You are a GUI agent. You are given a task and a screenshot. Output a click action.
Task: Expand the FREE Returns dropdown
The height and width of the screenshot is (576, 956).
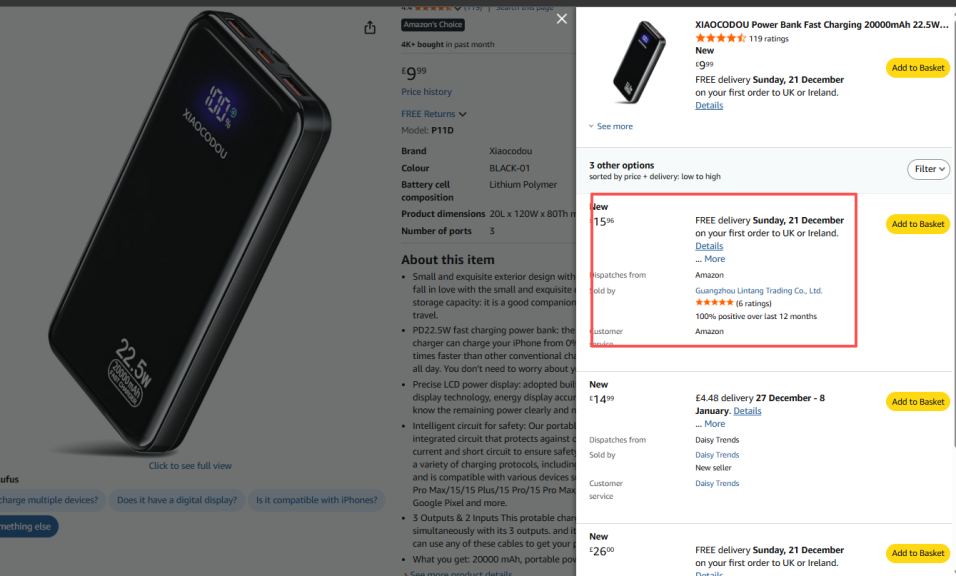pos(434,114)
